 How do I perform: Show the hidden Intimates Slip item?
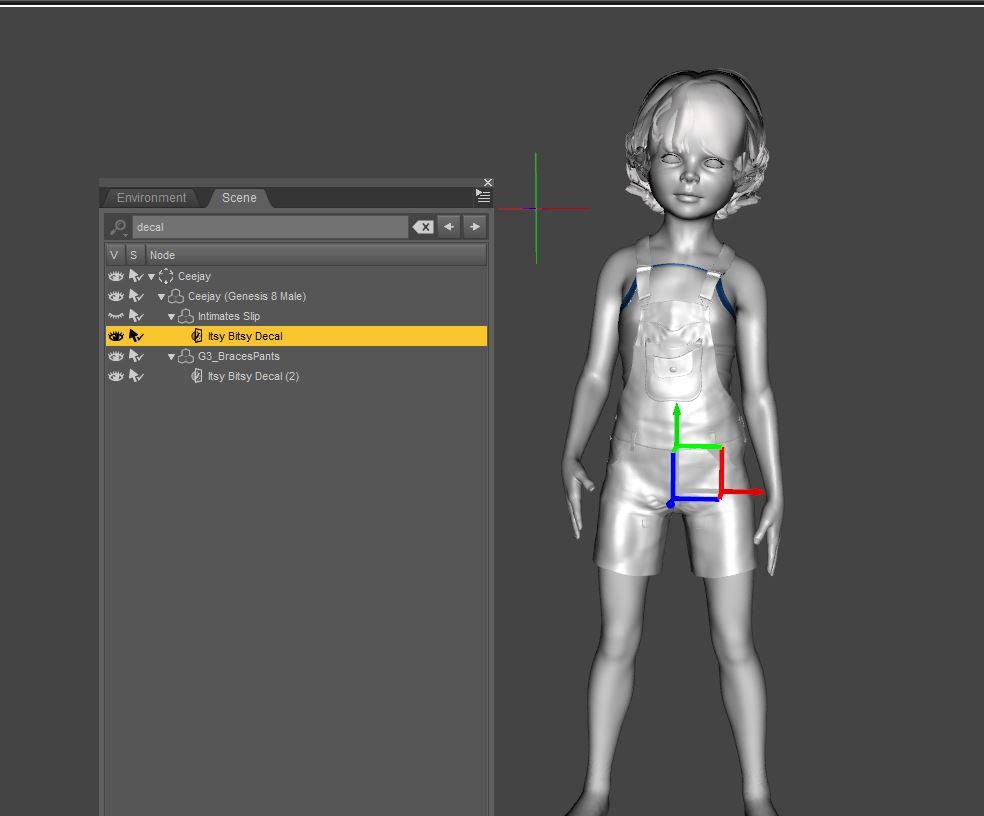(115, 316)
